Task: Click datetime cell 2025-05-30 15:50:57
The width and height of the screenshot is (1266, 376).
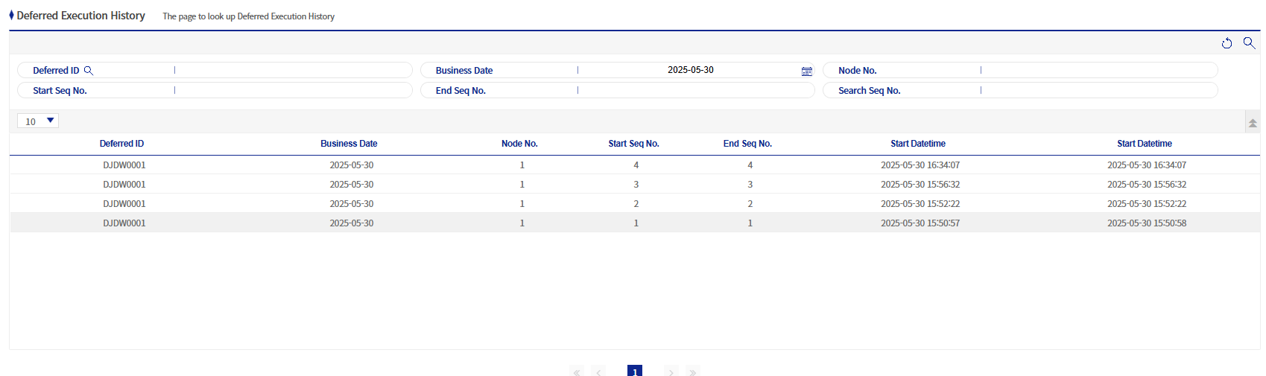Action: (920, 224)
